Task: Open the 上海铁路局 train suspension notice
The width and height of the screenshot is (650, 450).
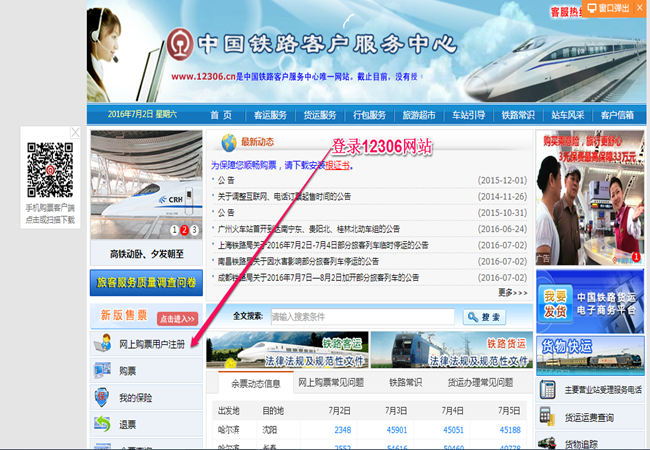Action: click(323, 245)
